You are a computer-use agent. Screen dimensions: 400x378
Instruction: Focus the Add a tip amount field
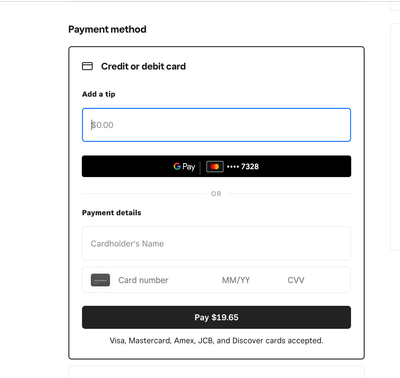click(x=216, y=125)
